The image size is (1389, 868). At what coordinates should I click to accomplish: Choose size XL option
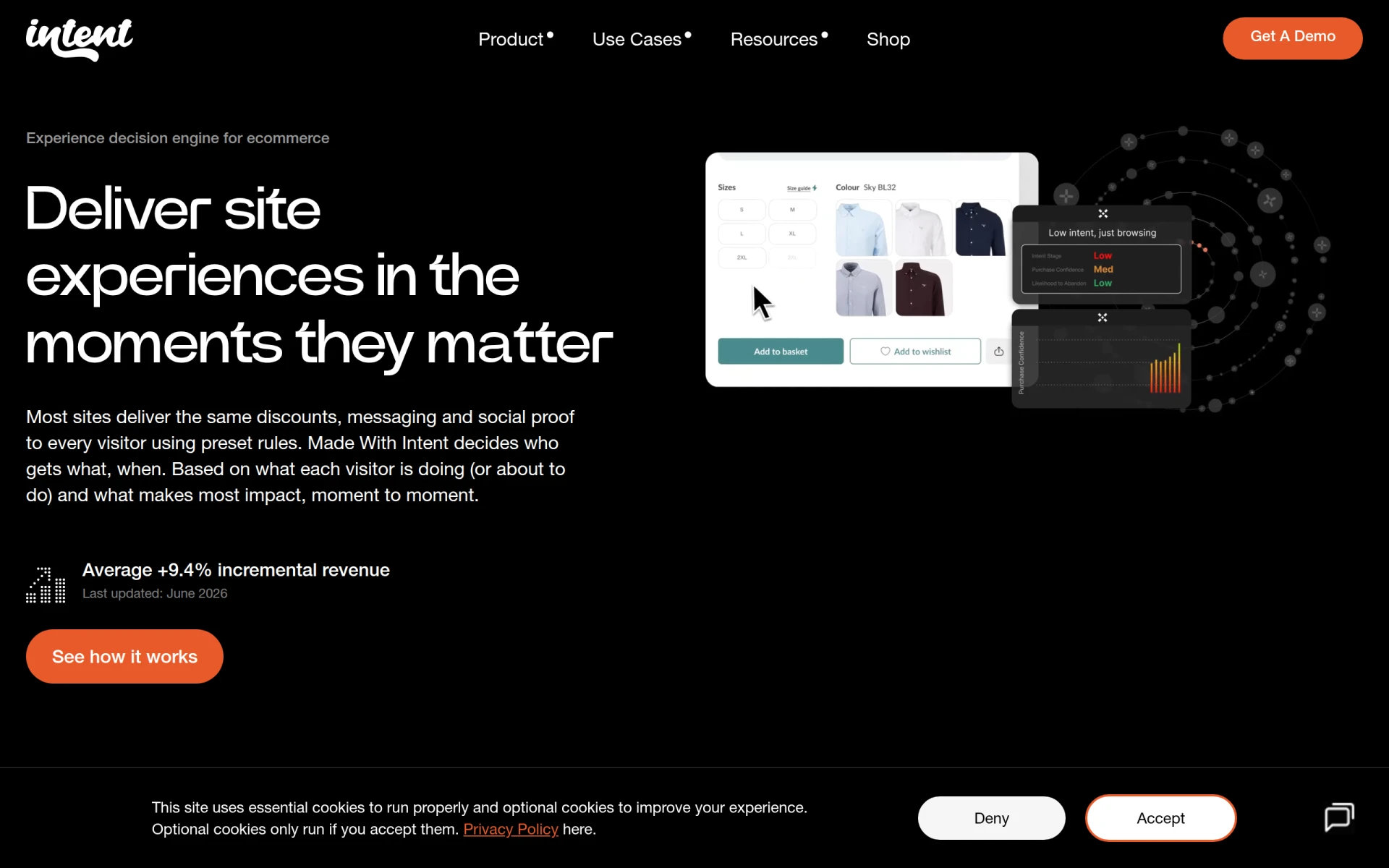click(x=792, y=234)
